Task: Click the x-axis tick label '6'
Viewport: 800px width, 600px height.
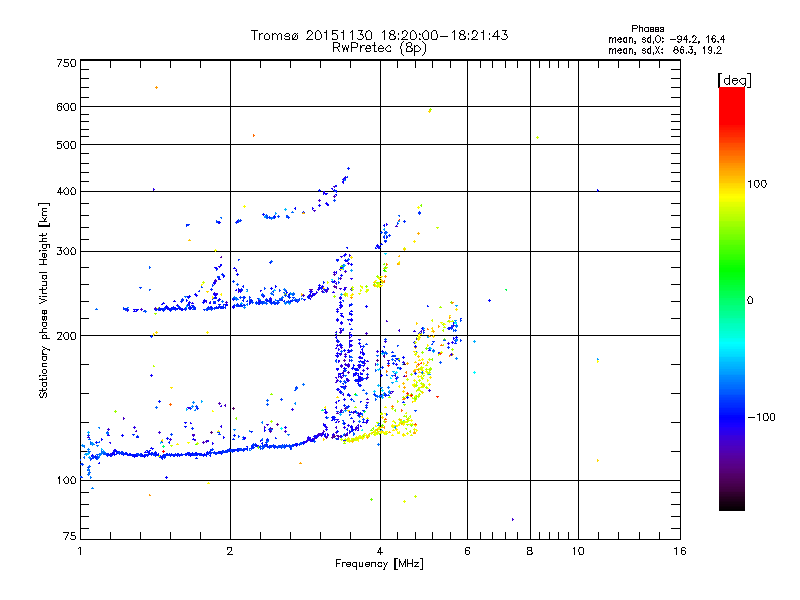Action: click(x=467, y=551)
